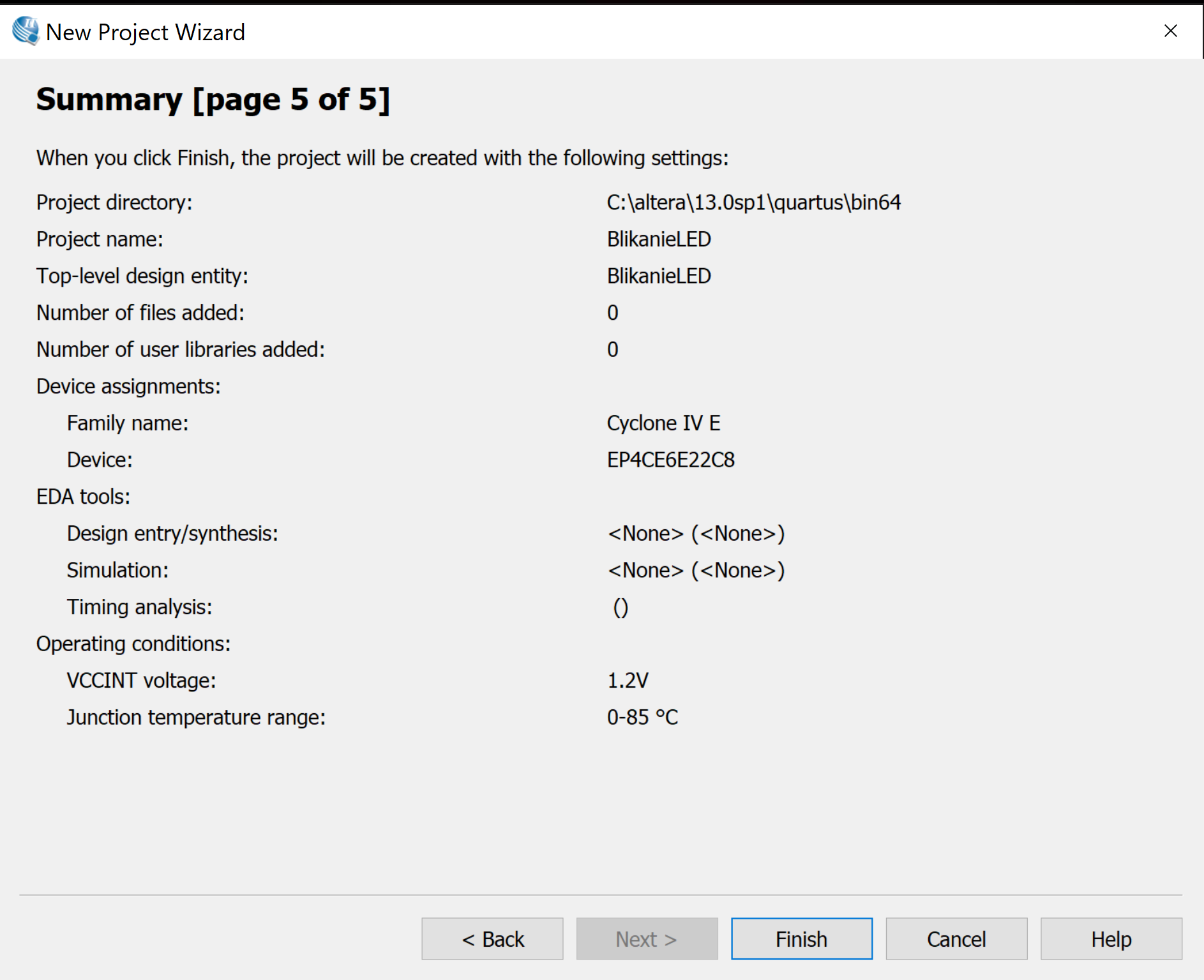Click the top-level design entity value
This screenshot has width=1204, height=980.
tap(659, 276)
